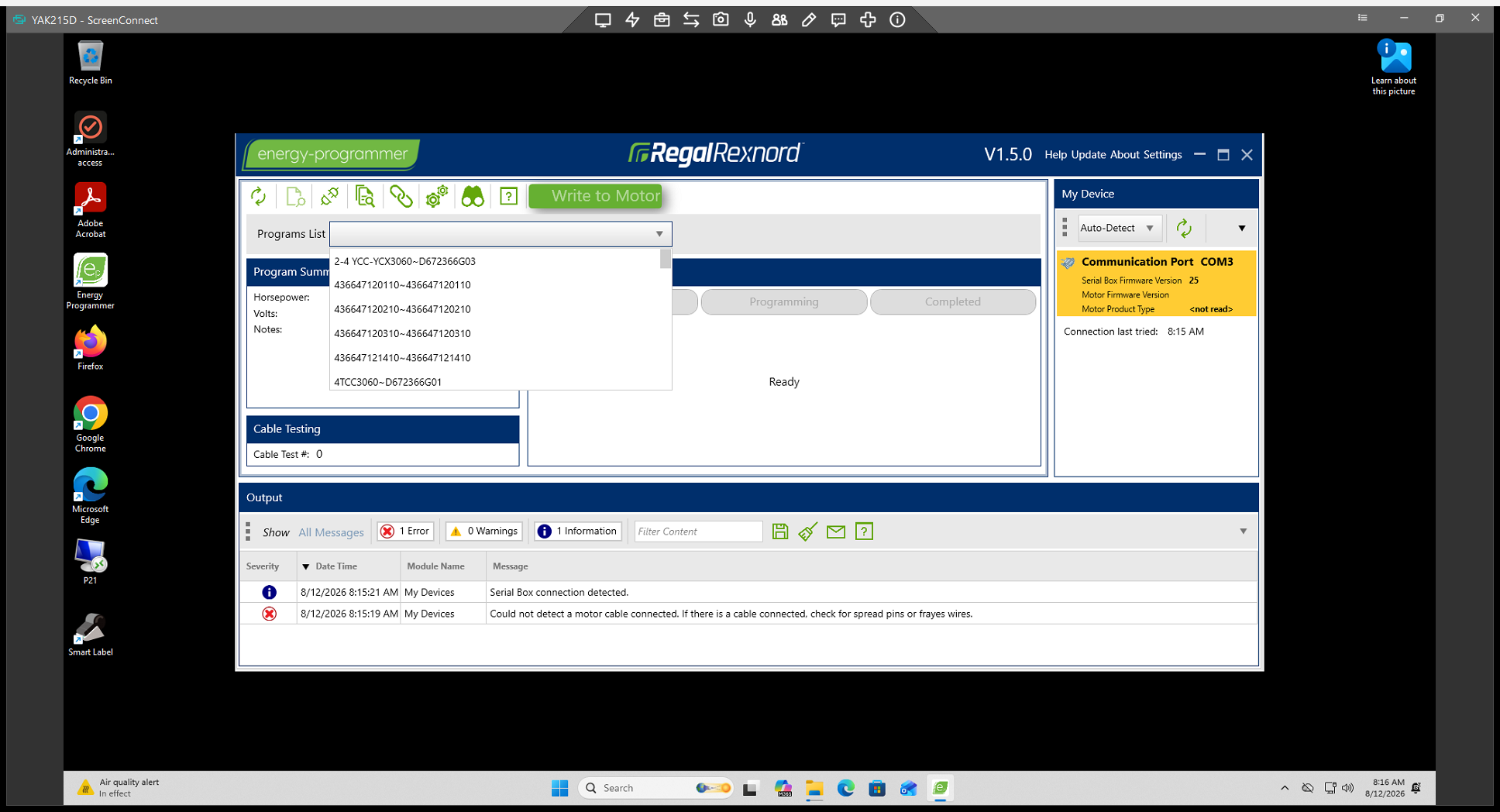The width and height of the screenshot is (1500, 812).
Task: Save output log with floppy disk icon
Action: point(780,532)
